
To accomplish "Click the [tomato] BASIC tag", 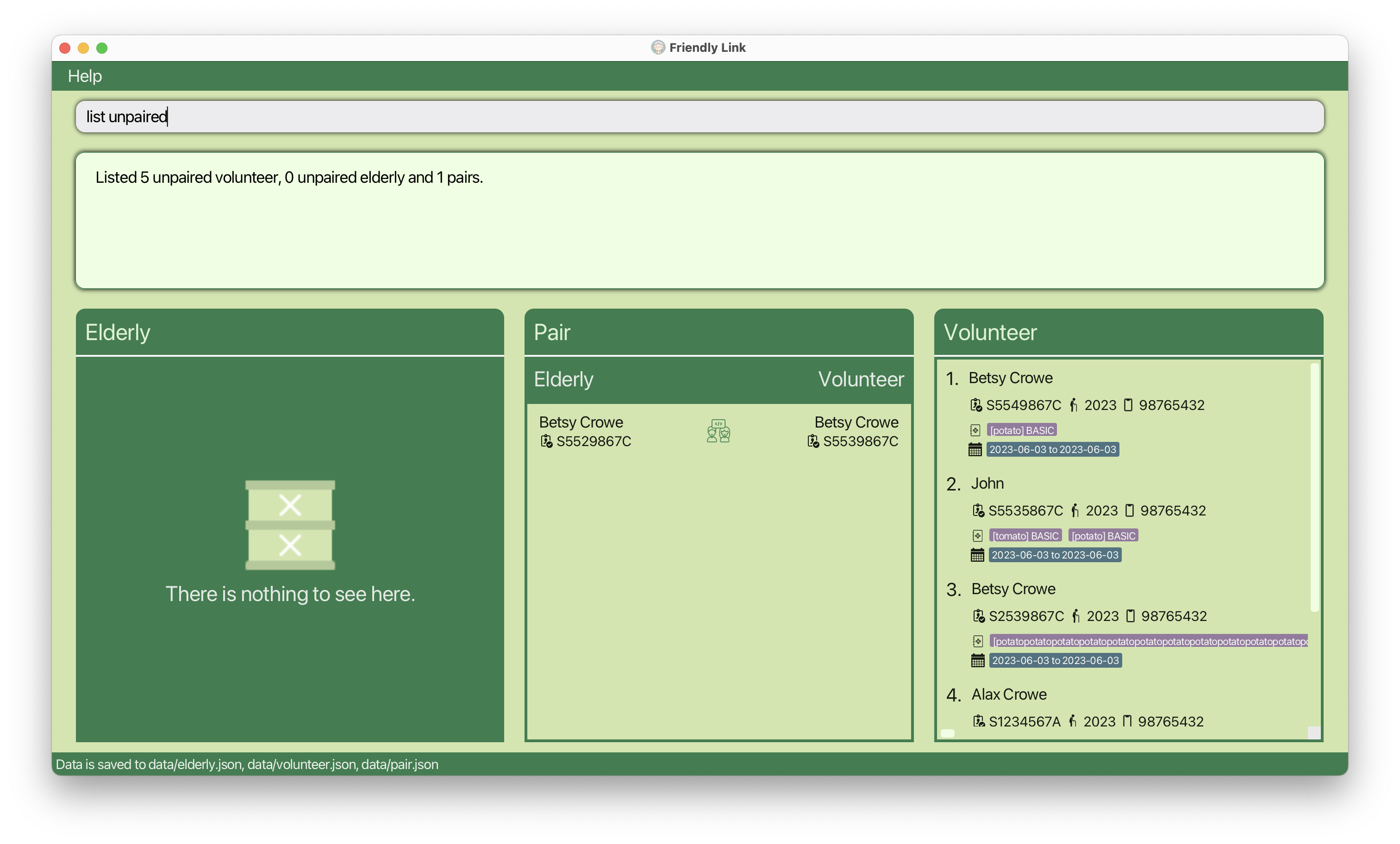I will 1025,535.
